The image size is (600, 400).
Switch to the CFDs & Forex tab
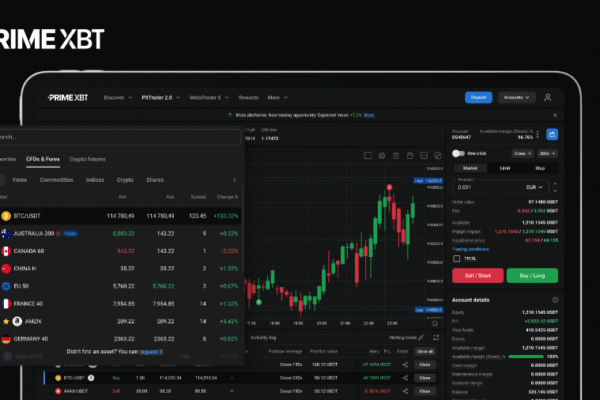tap(43, 159)
